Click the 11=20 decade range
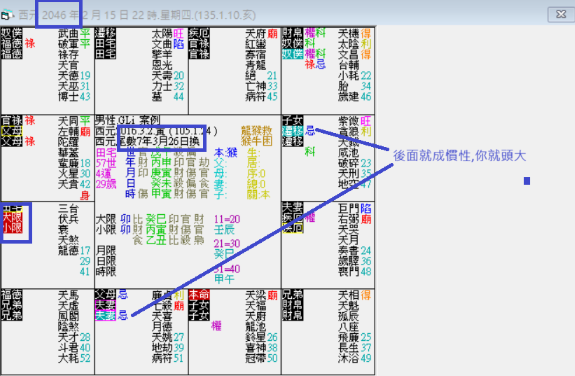575x376 pixels. (227, 219)
